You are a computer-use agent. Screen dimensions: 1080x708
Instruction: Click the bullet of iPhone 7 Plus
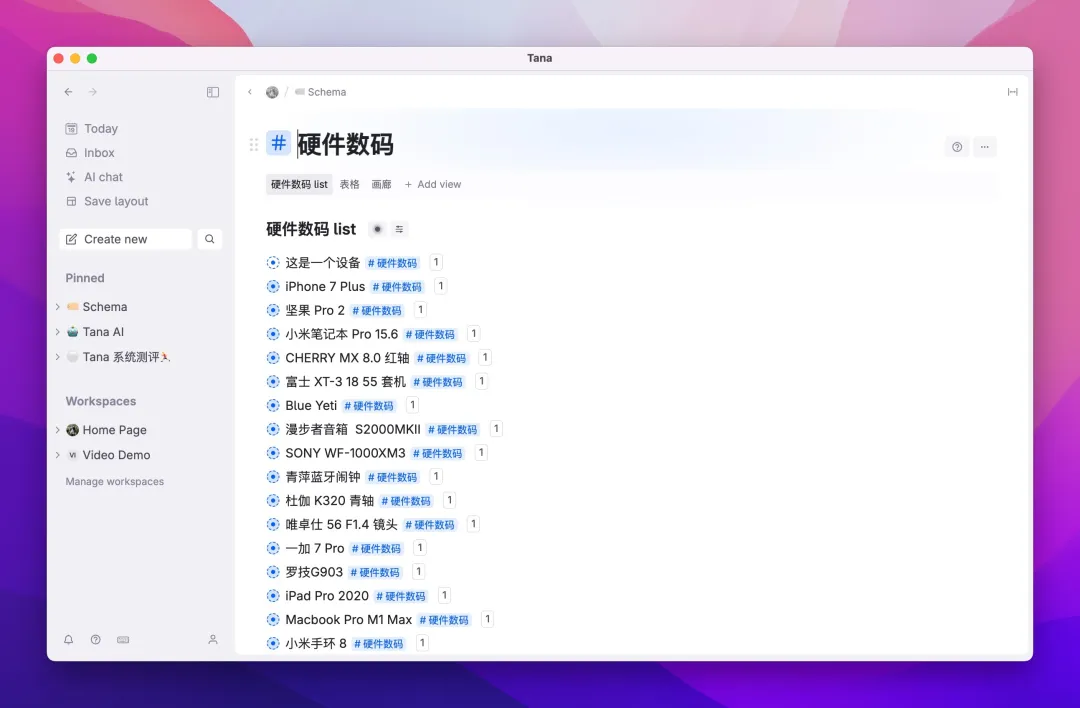[x=273, y=287]
